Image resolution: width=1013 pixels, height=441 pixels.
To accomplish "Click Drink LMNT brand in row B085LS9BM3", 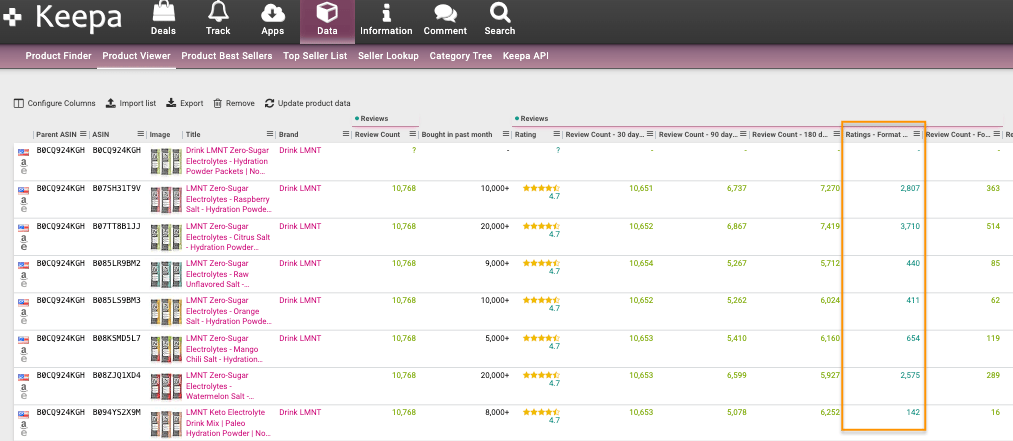I will tap(300, 301).
